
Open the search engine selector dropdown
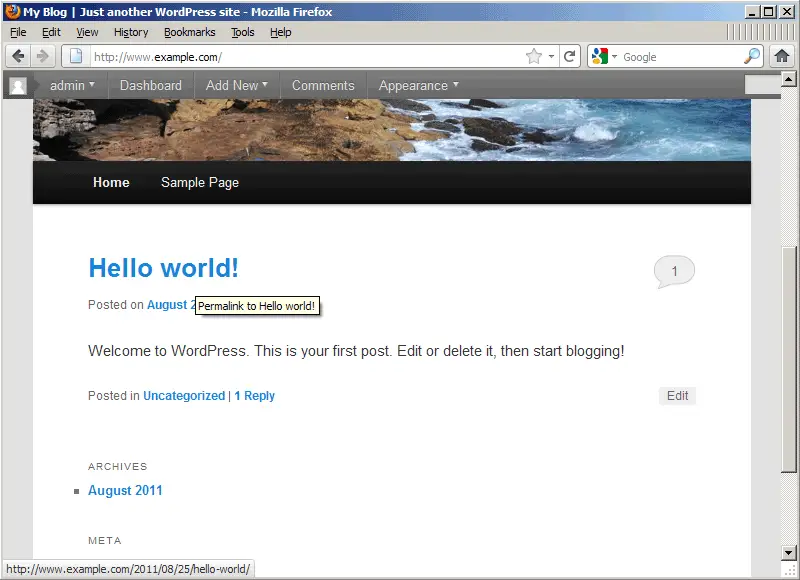[x=614, y=56]
